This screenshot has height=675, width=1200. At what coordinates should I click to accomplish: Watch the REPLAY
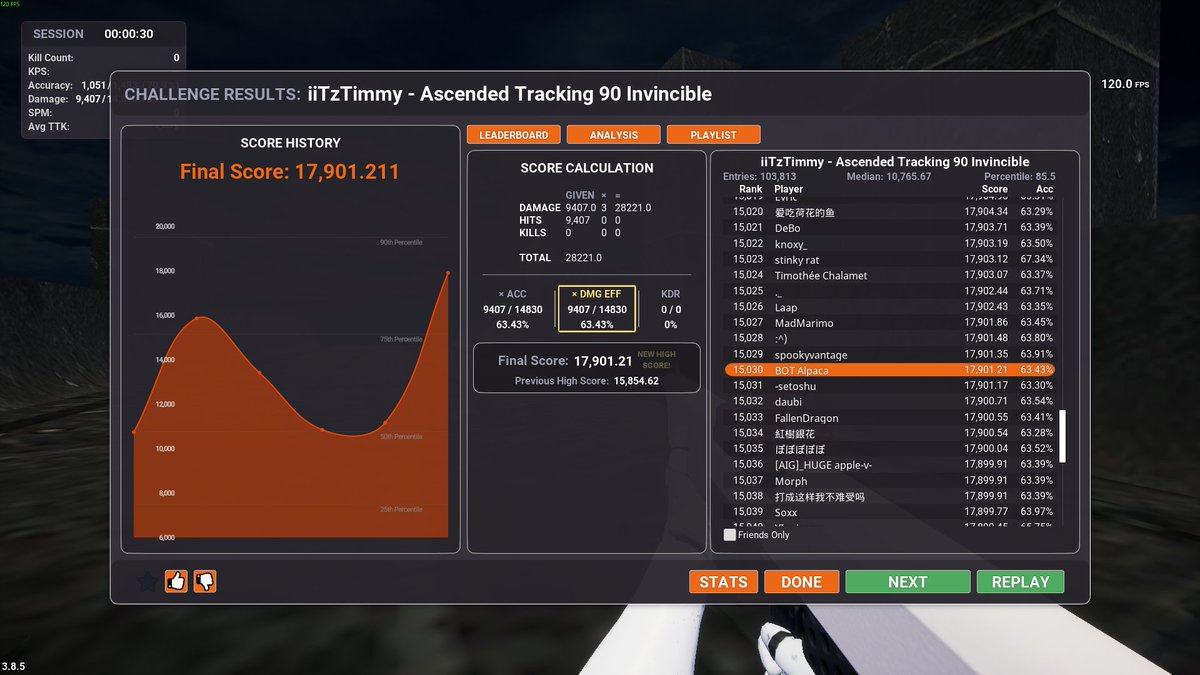point(1020,582)
